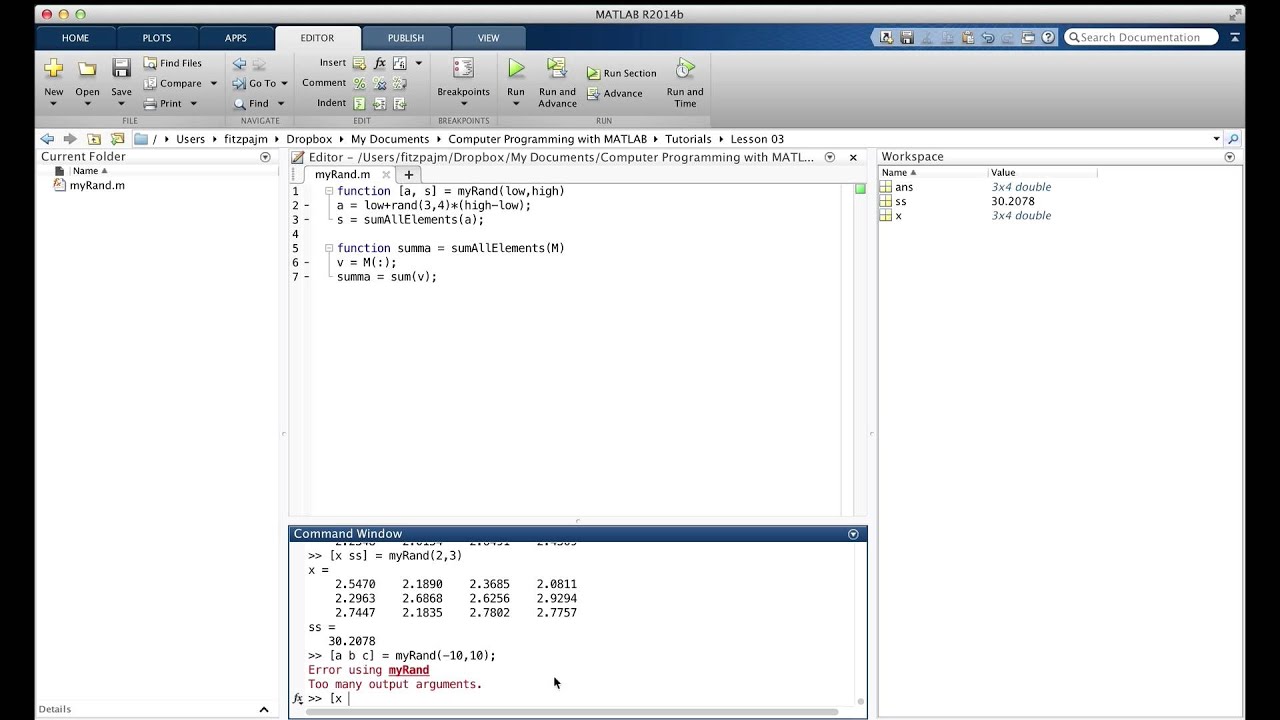The image size is (1280, 720).
Task: Open the Run button dropdown arrow
Action: pos(516,104)
